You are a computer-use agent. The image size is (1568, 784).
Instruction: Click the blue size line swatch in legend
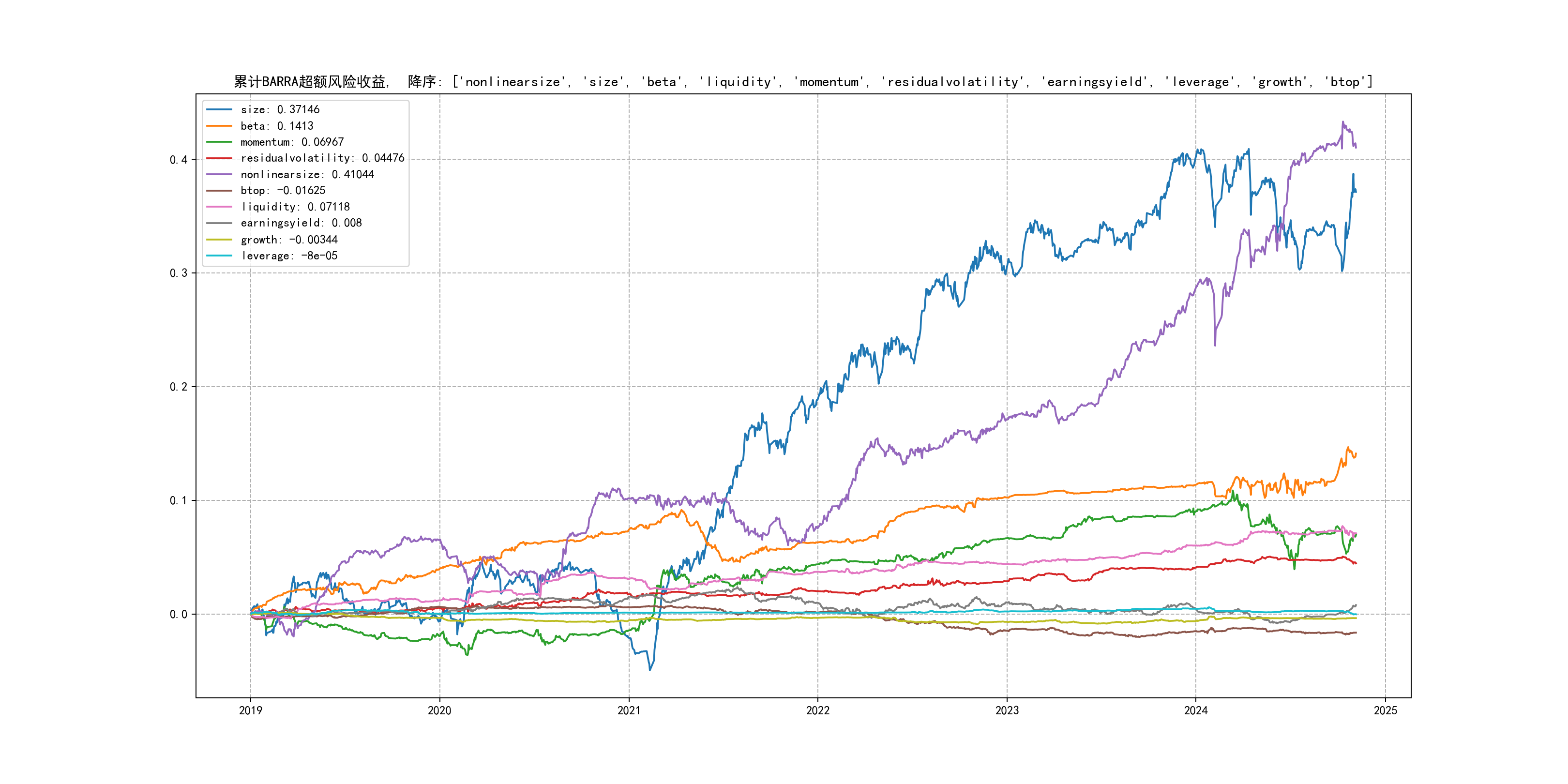click(219, 109)
